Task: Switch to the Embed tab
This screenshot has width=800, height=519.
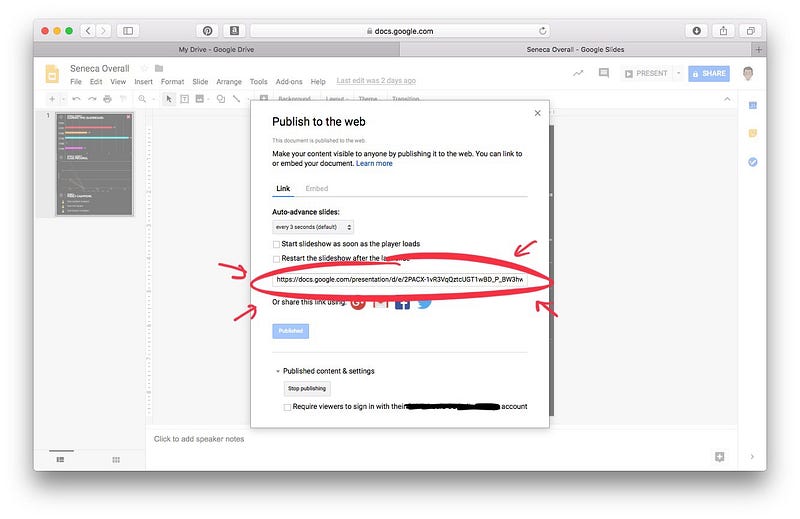Action: click(x=316, y=188)
